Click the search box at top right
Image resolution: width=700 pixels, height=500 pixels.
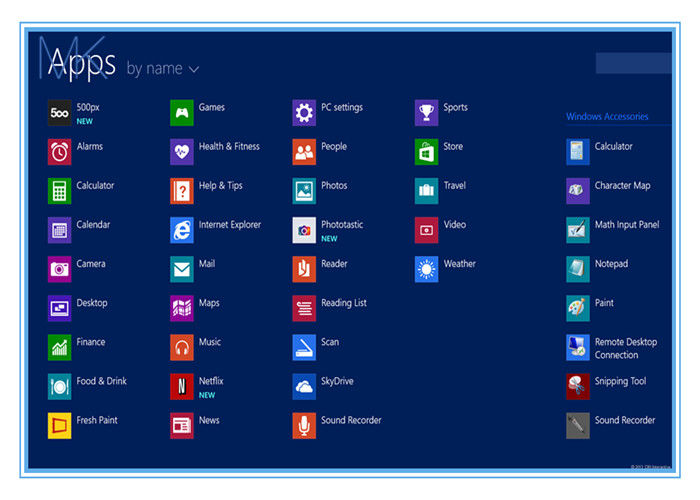tap(633, 63)
